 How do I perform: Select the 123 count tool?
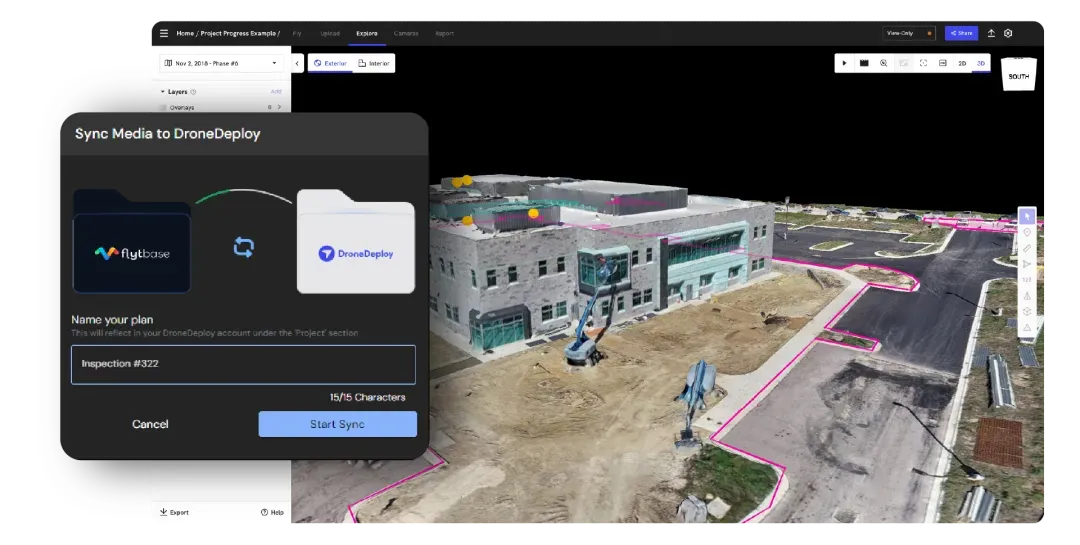click(1026, 280)
